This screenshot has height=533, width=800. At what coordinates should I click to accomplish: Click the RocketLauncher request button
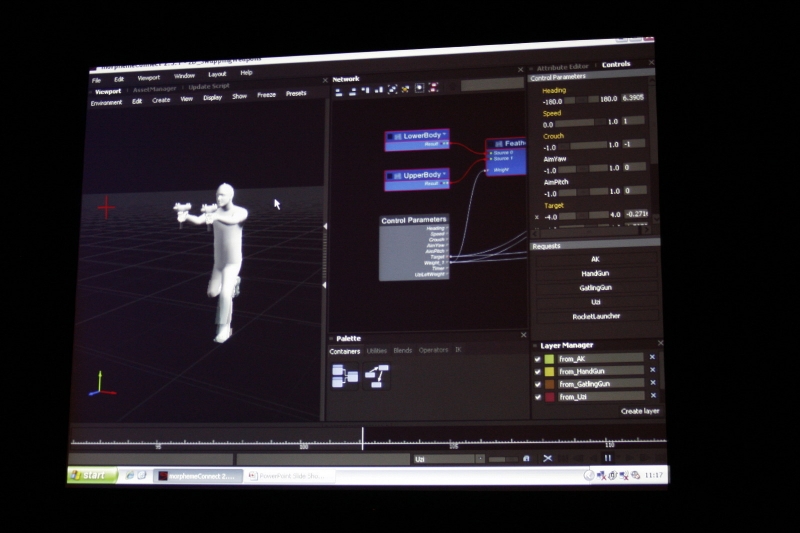(596, 316)
